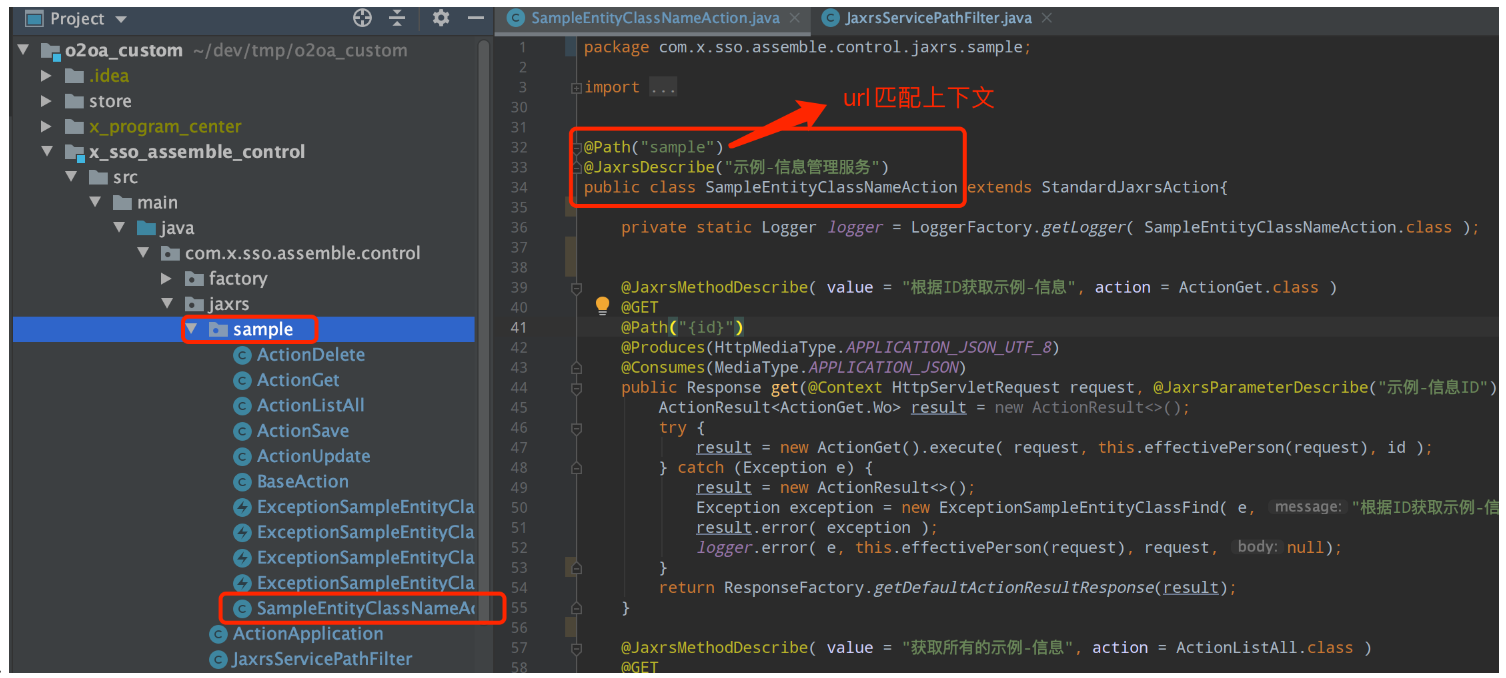Open ActionListAll in the project tree
This screenshot has height=678, width=1506.
click(x=310, y=405)
